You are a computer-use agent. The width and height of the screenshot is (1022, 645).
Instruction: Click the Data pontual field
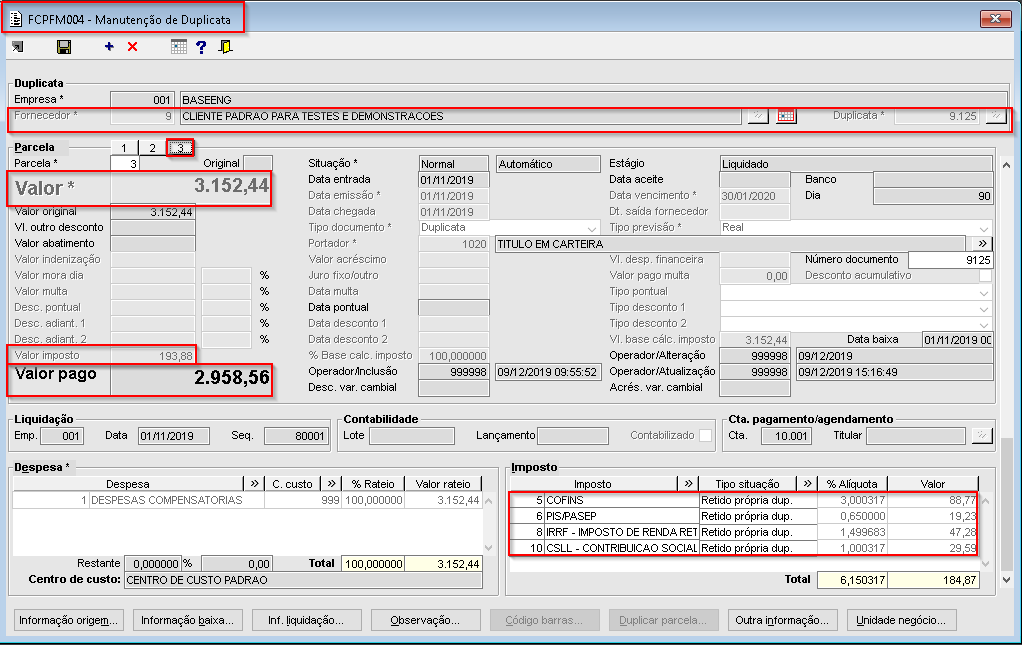(x=453, y=308)
